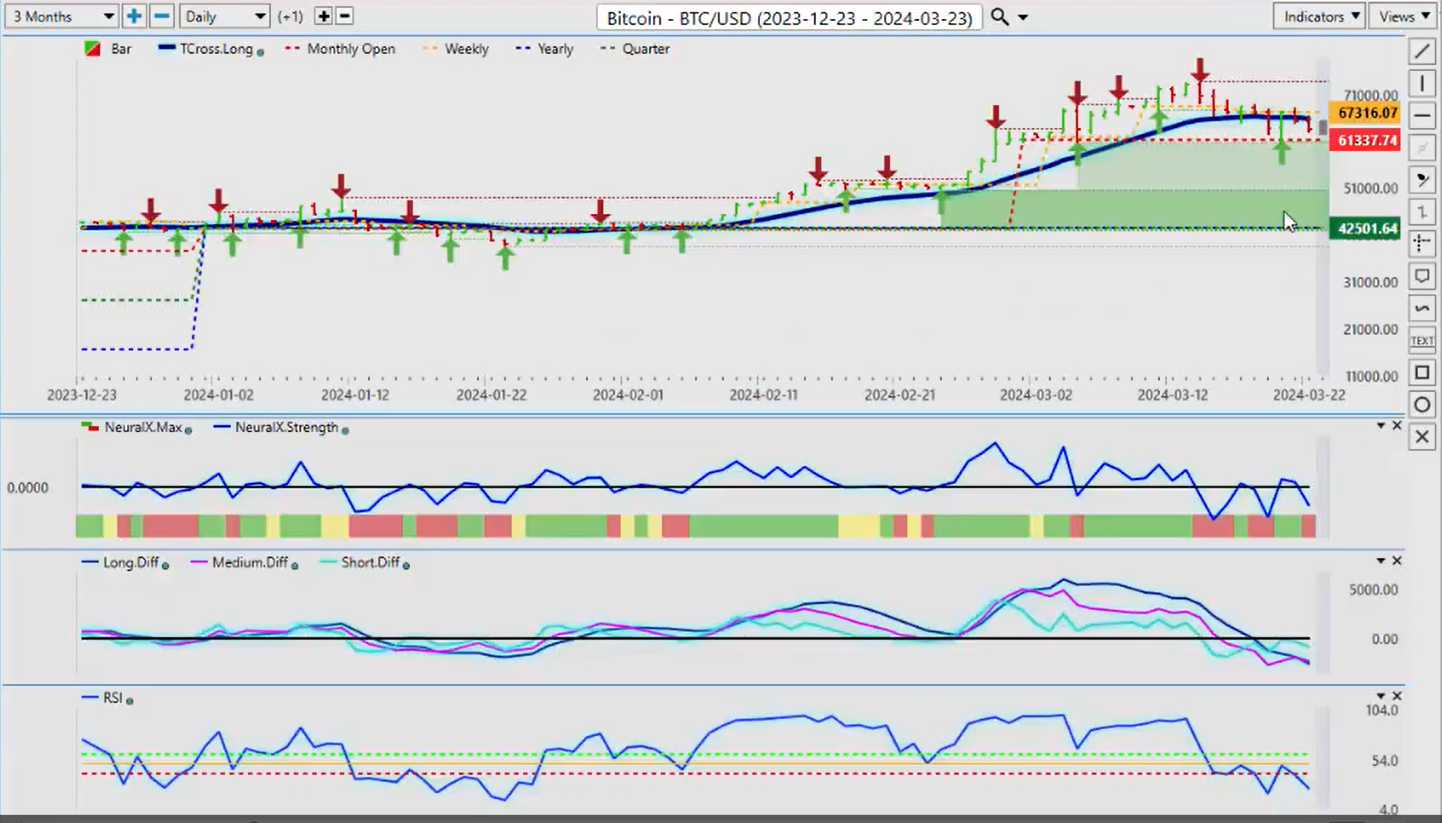Click blue plus to extend date range

[x=134, y=16]
